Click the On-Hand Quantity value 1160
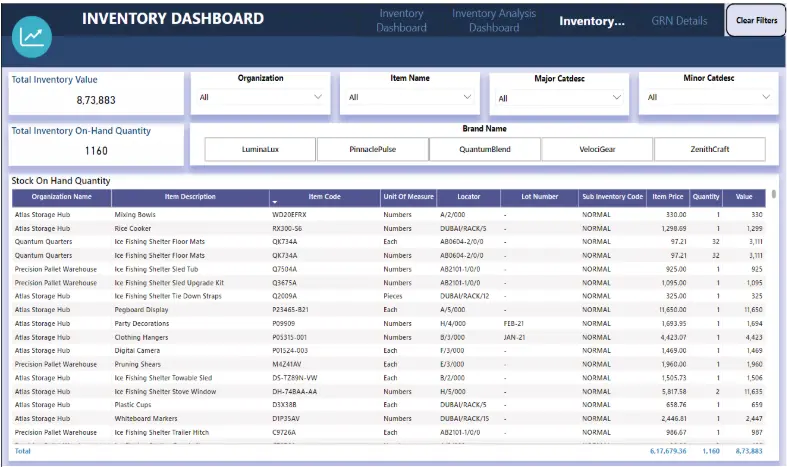The image size is (787, 467). pos(96,151)
